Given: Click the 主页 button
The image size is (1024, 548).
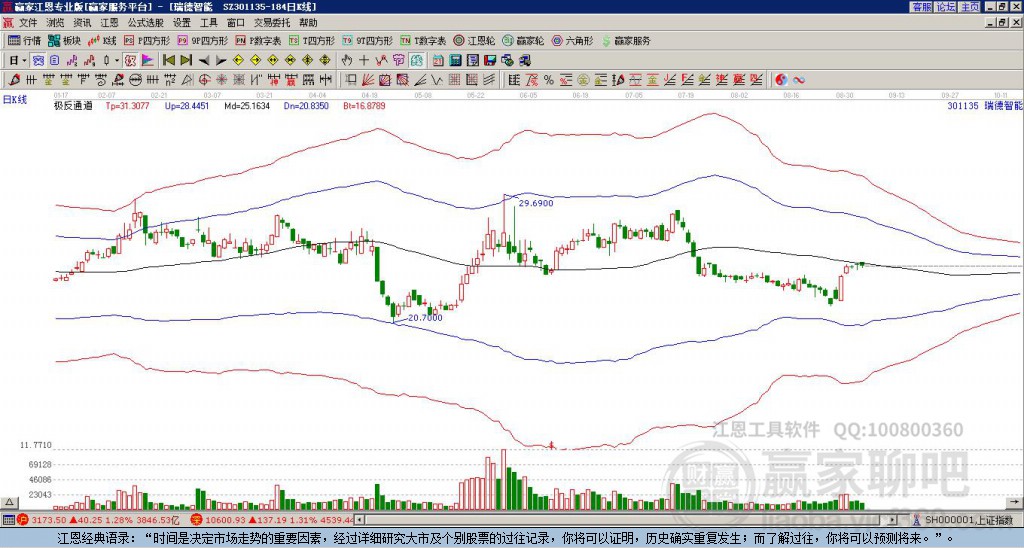Looking at the screenshot, I should tap(970, 7).
